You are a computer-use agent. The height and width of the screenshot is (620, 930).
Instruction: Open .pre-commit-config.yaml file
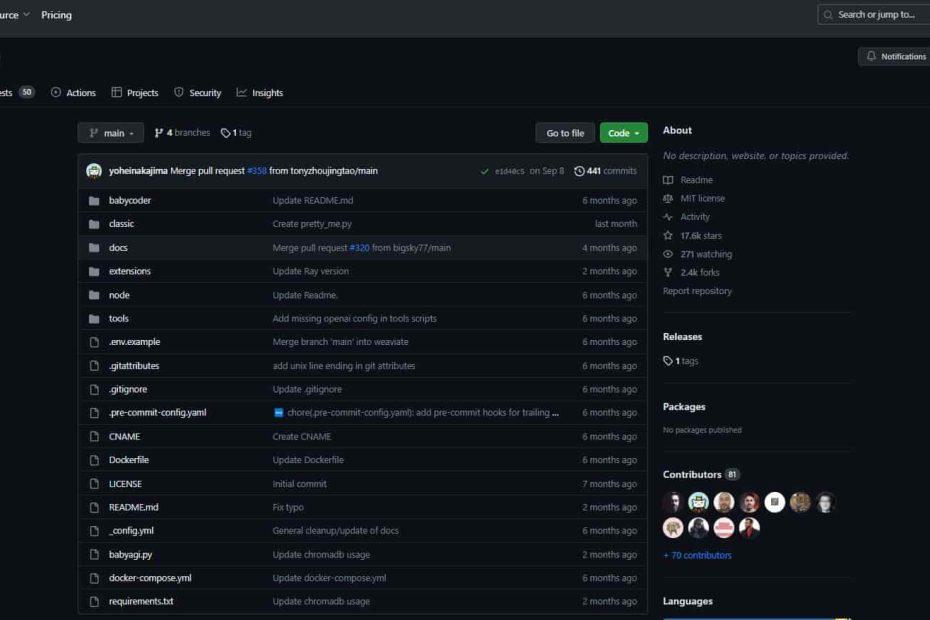click(x=157, y=412)
